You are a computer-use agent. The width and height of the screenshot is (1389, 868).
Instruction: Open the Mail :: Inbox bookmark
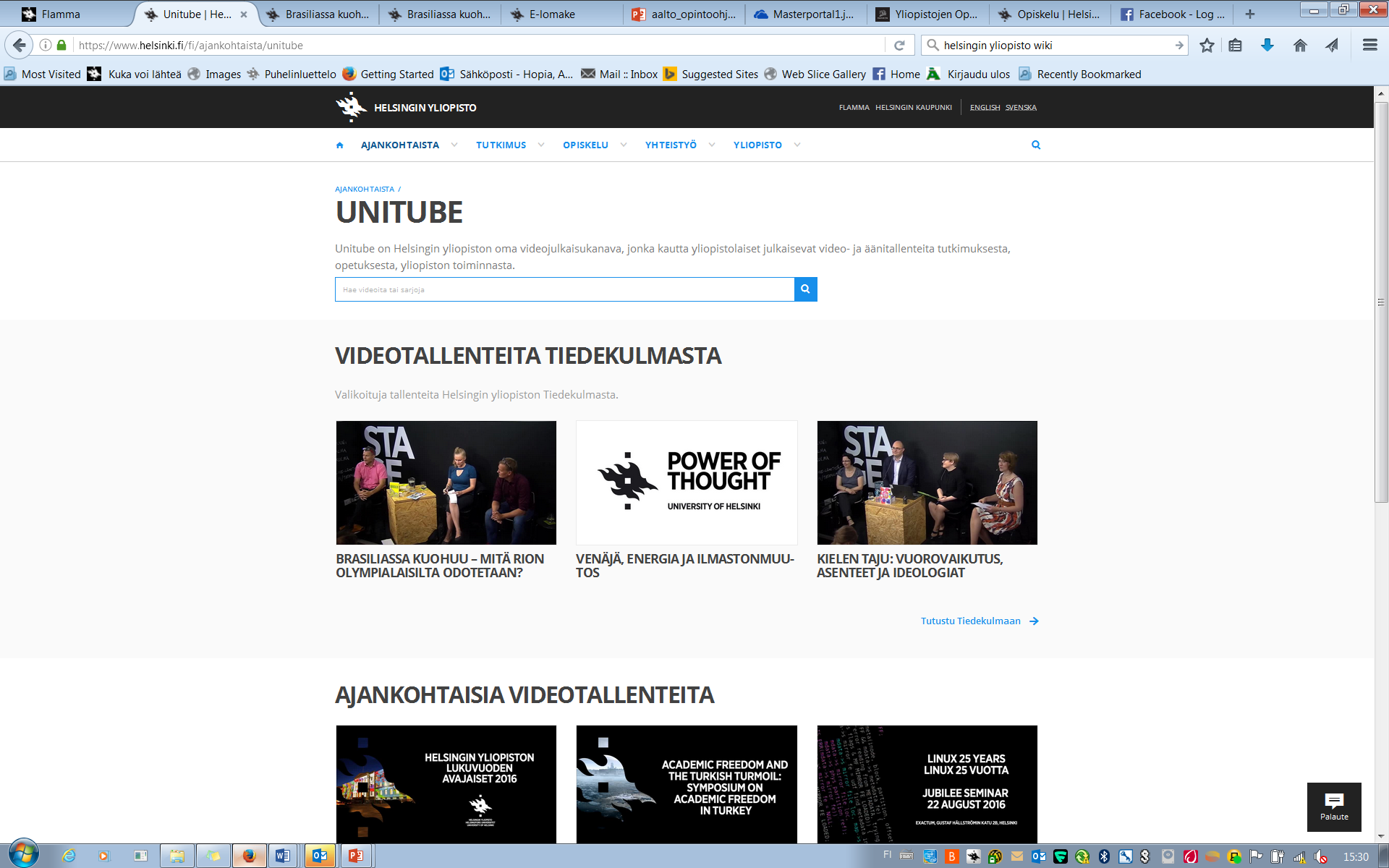[x=620, y=74]
